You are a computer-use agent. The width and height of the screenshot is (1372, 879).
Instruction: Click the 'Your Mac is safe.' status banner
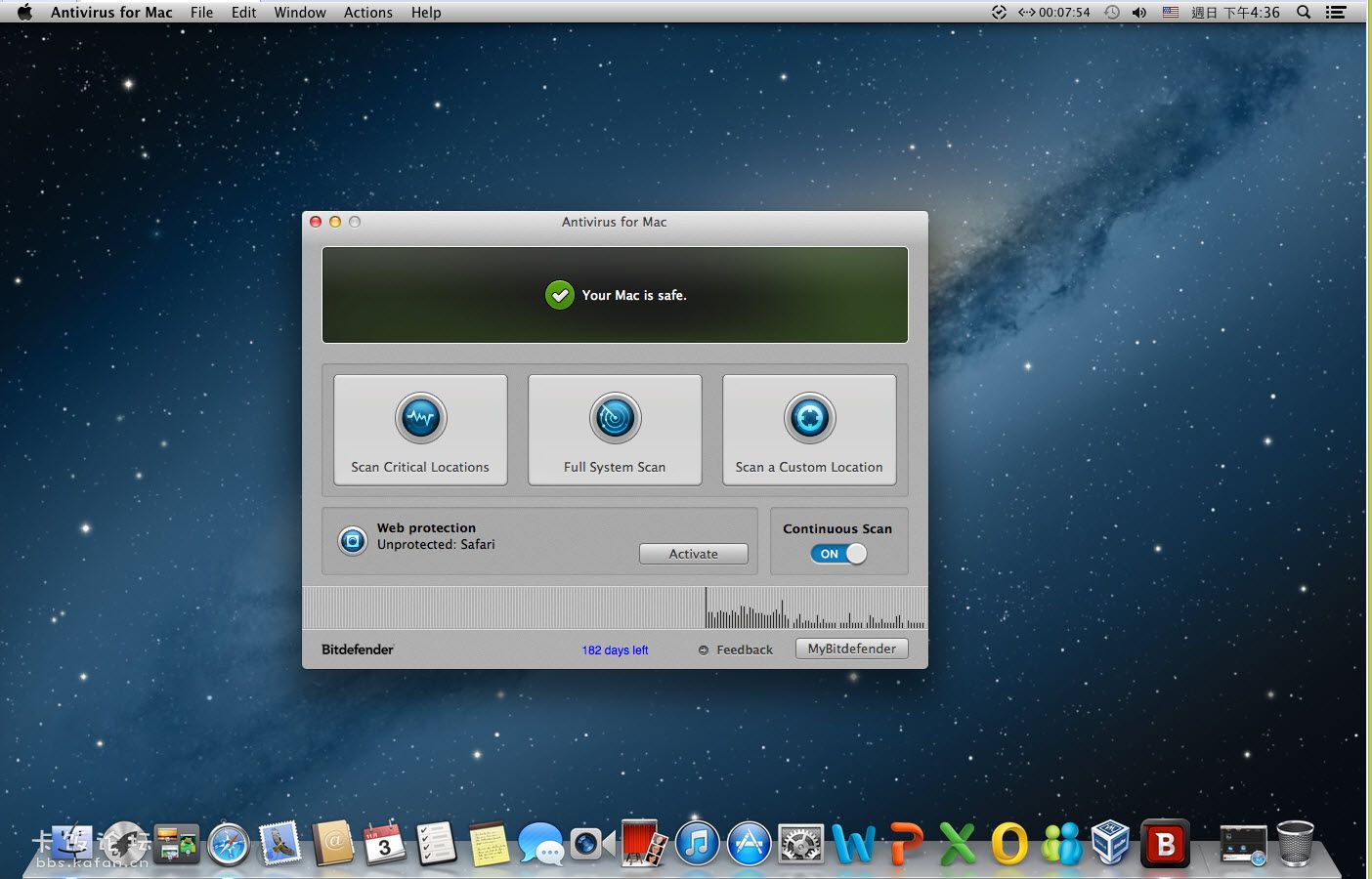click(615, 295)
